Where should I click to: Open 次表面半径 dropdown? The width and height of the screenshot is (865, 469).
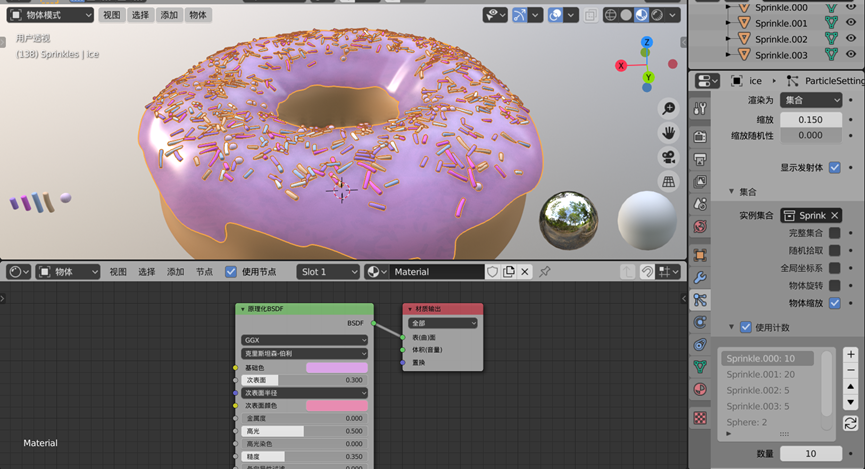coord(304,393)
